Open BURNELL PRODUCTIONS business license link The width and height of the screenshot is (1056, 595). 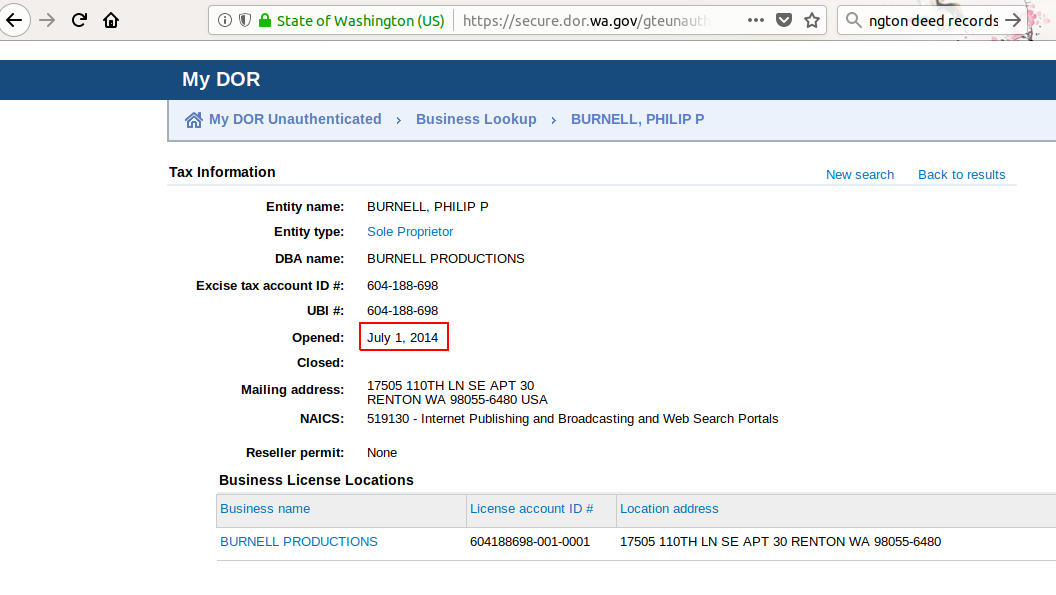299,542
